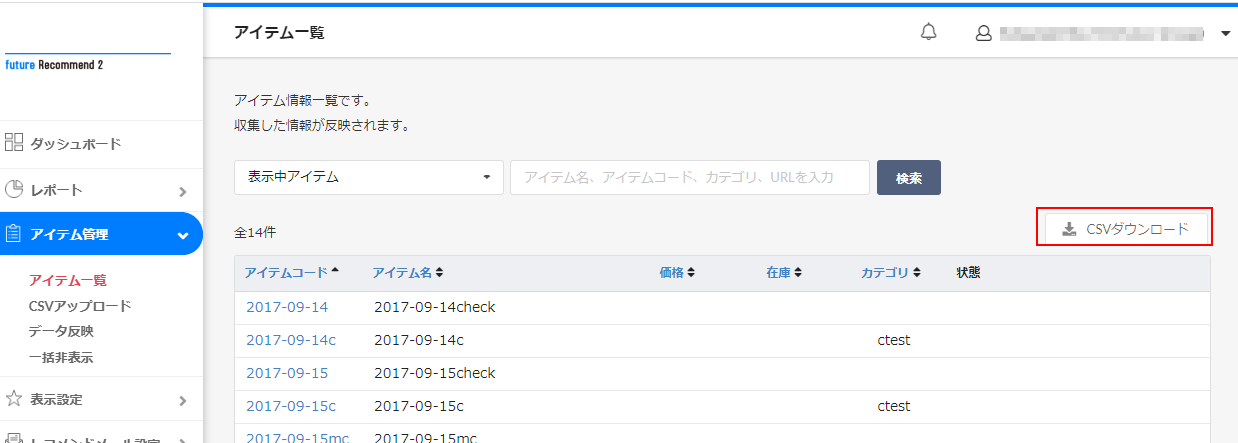Open notifications bell icon
The width and height of the screenshot is (1238, 443).
[929, 32]
